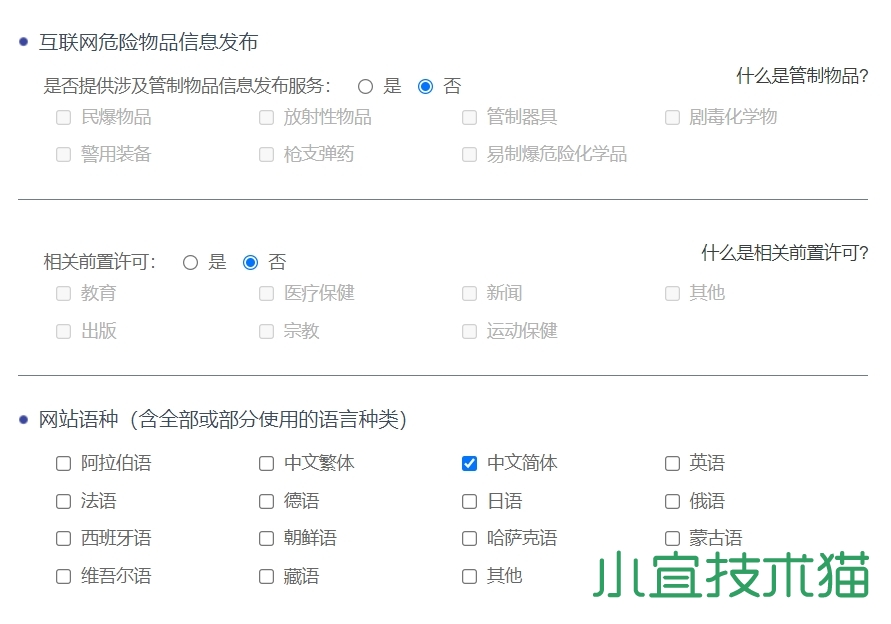Check the 蒙古语 checkbox
Image resolution: width=891 pixels, height=624 pixels.
tap(672, 538)
